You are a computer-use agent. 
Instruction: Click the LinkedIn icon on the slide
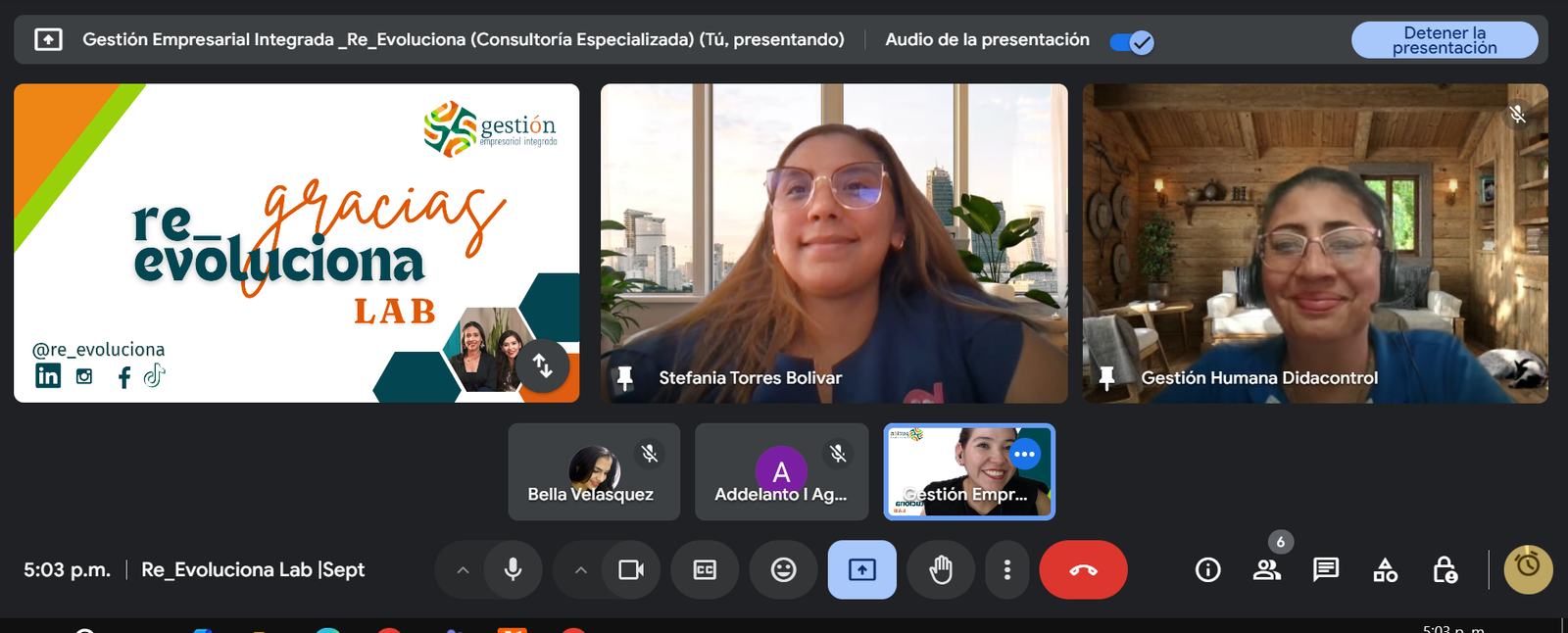48,376
